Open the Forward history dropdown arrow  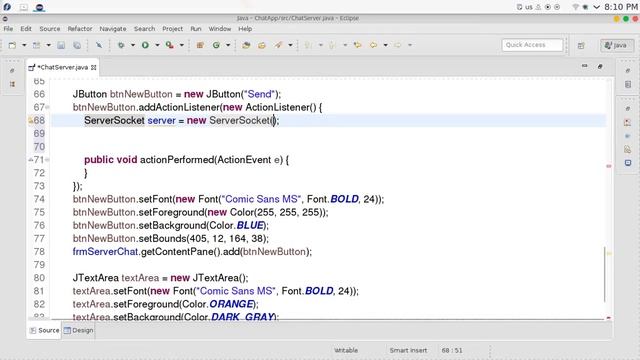(x=410, y=45)
